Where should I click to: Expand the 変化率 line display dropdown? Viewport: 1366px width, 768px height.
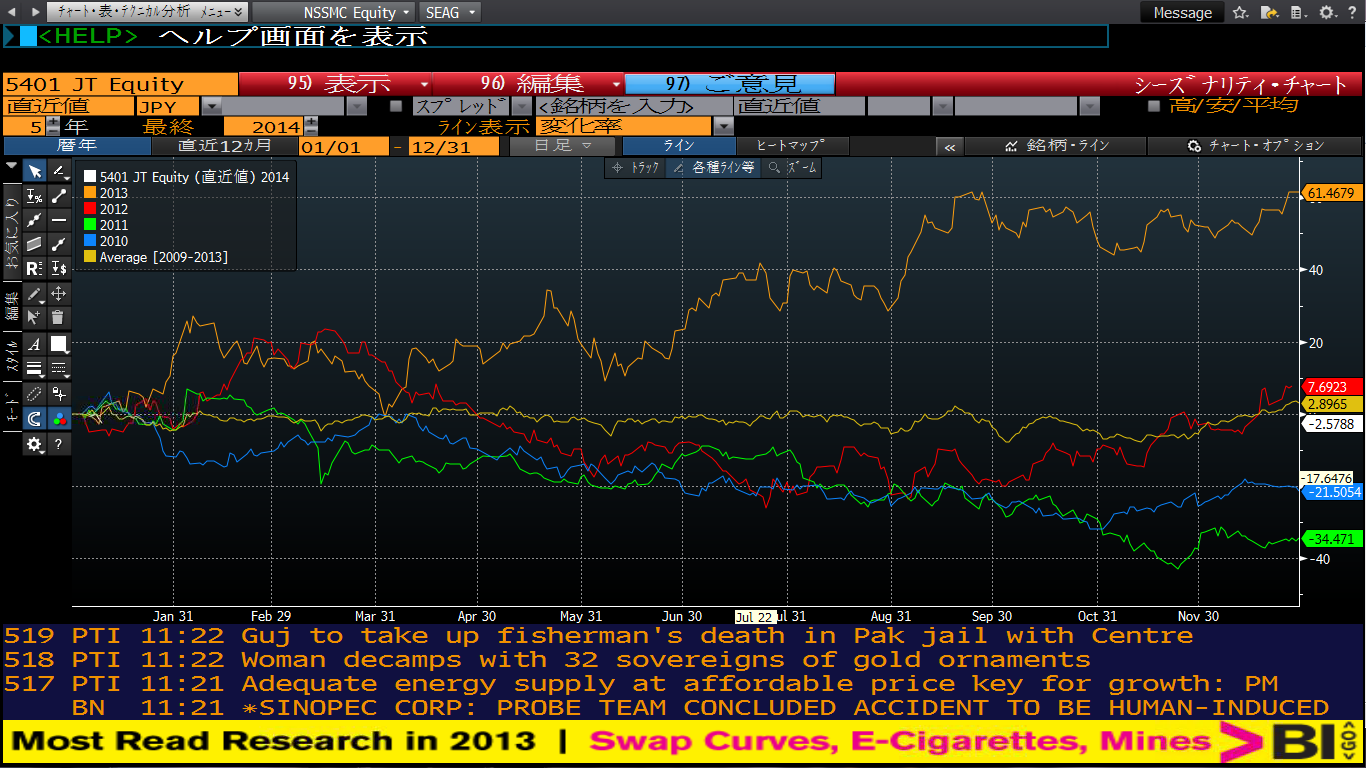(x=723, y=126)
